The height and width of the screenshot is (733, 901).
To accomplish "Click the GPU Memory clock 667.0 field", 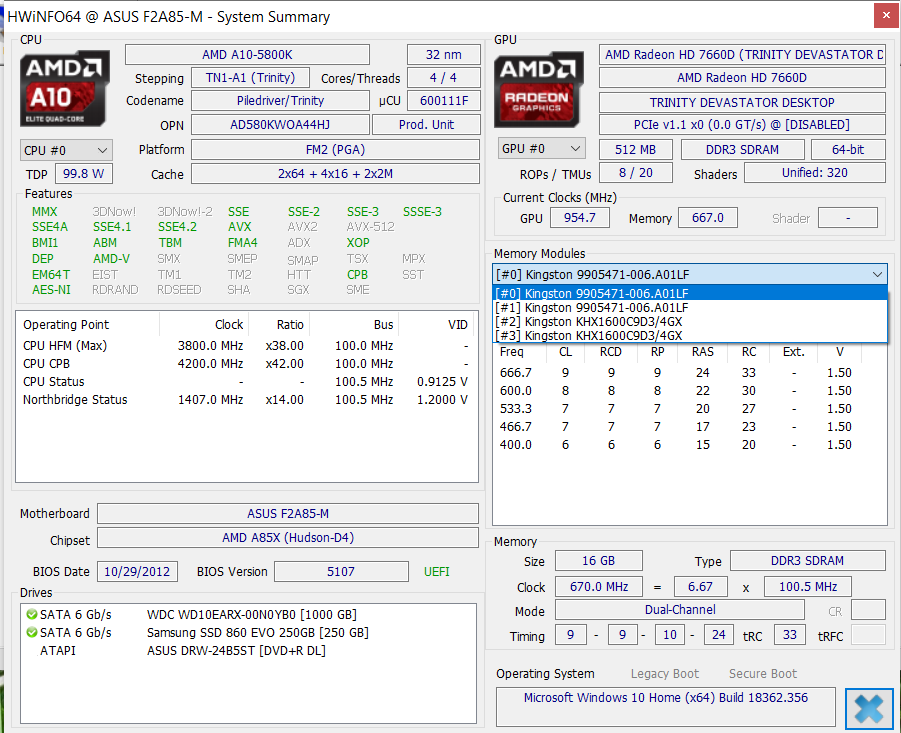I will 708,218.
